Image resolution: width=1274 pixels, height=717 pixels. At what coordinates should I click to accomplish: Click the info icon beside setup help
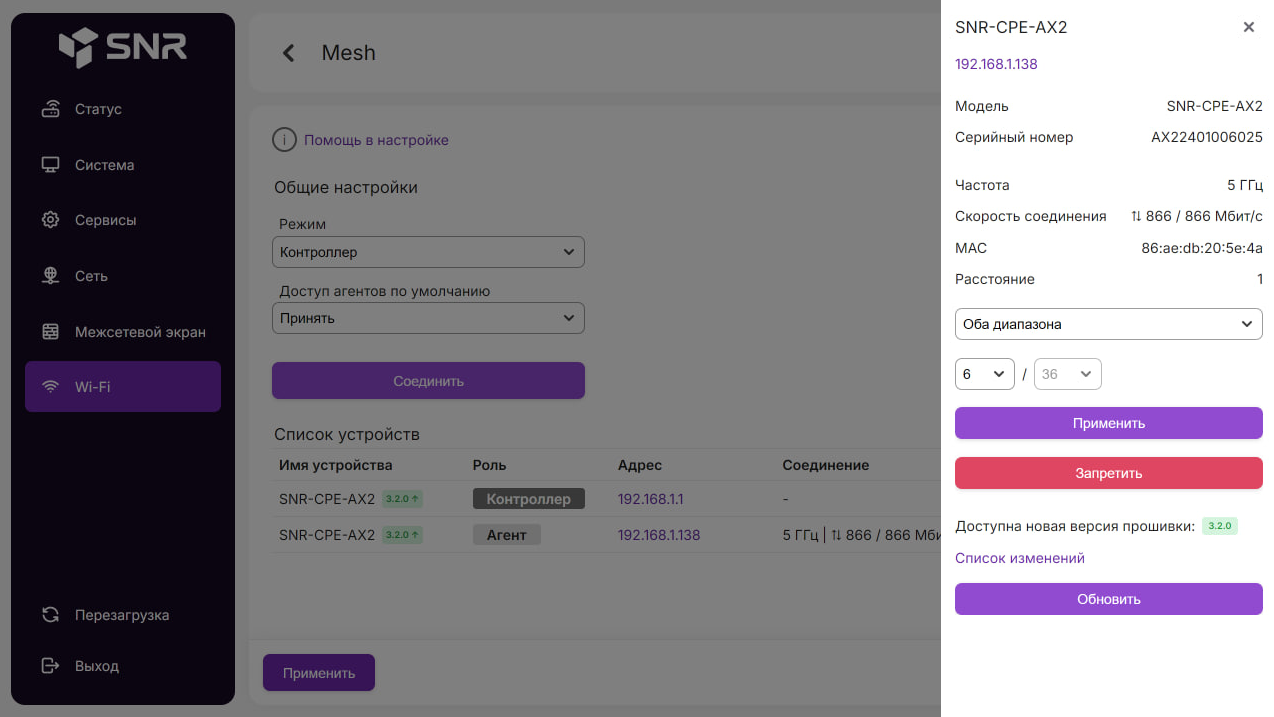pyautogui.click(x=284, y=140)
